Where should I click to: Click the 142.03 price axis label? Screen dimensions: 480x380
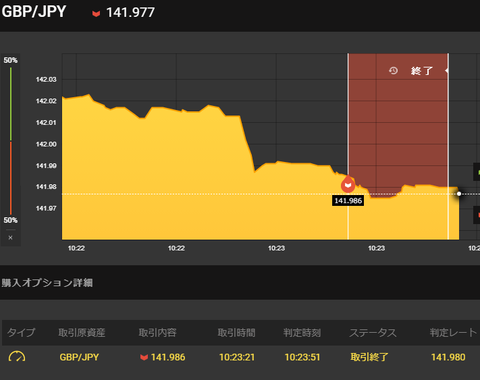pos(46,79)
